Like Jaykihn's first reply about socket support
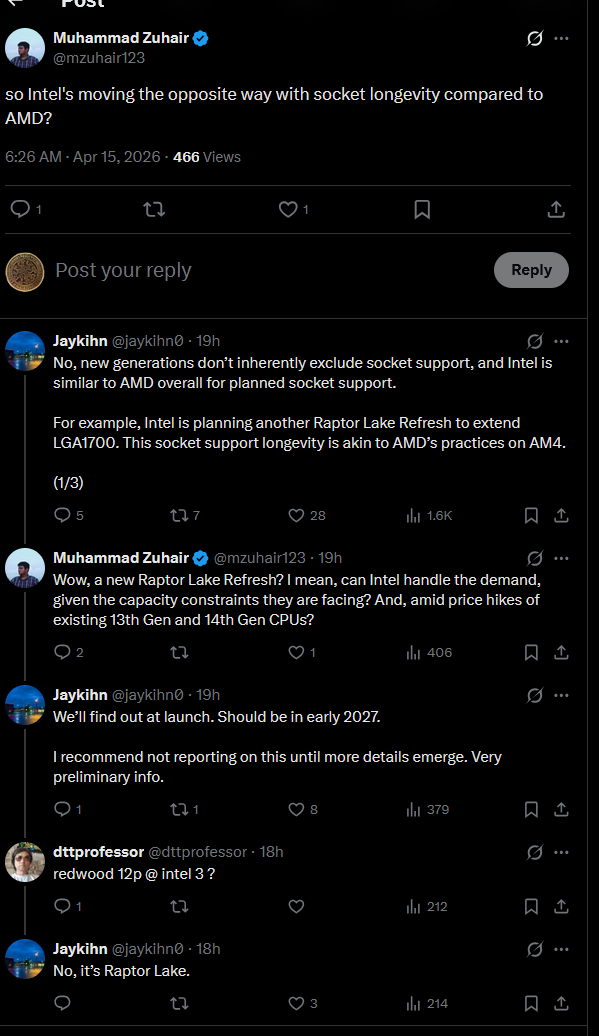The height and width of the screenshot is (1036, 599). point(297,515)
